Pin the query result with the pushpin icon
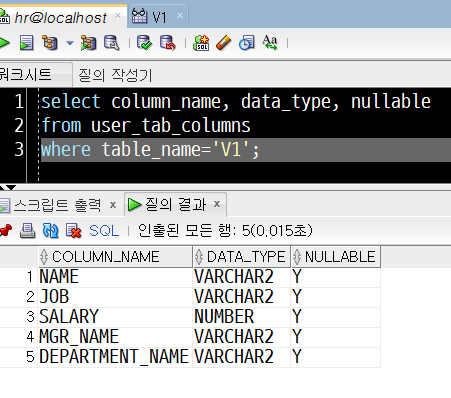The height and width of the screenshot is (398, 451). click(5, 231)
